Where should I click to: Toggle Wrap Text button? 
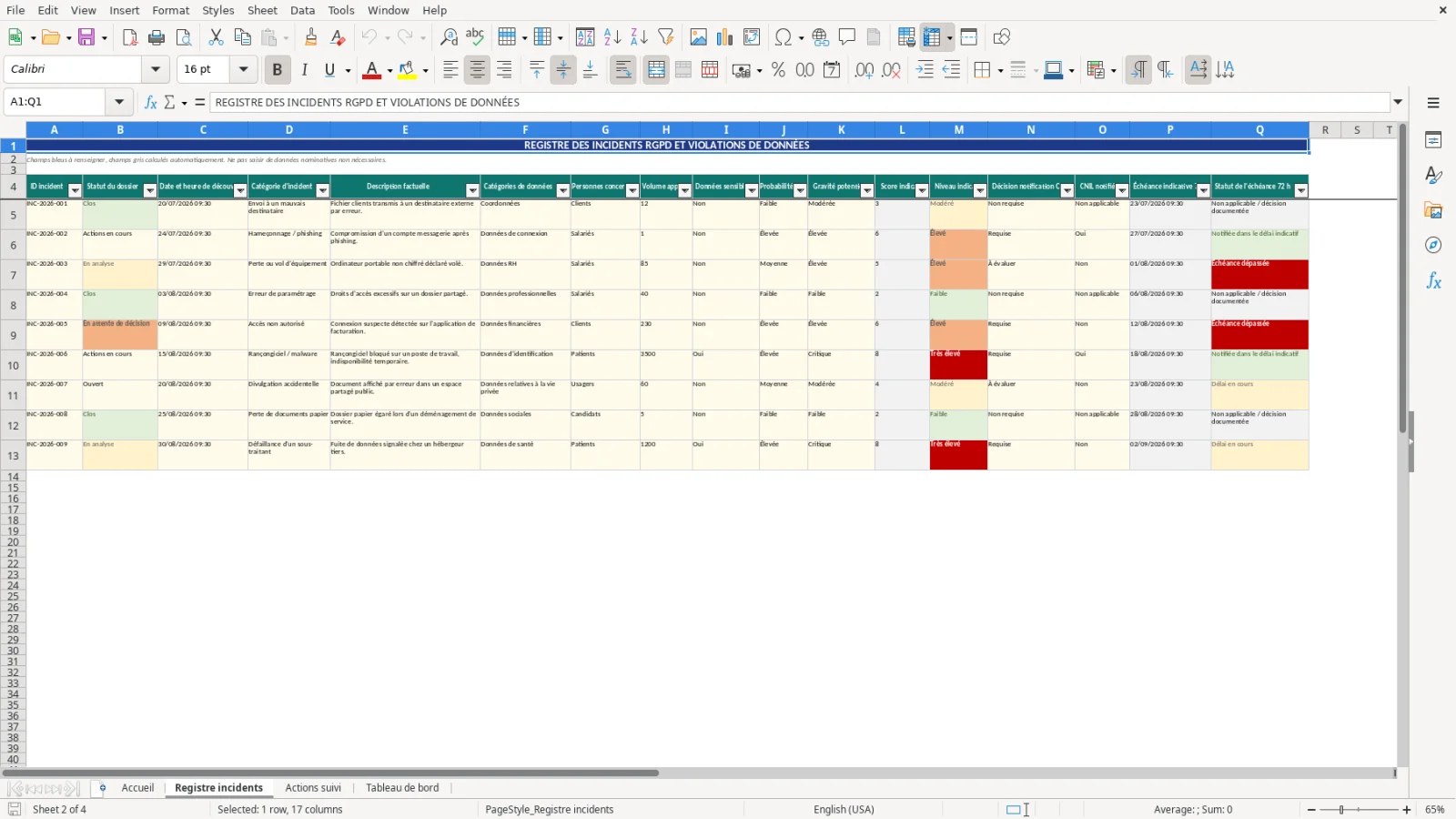tap(623, 70)
